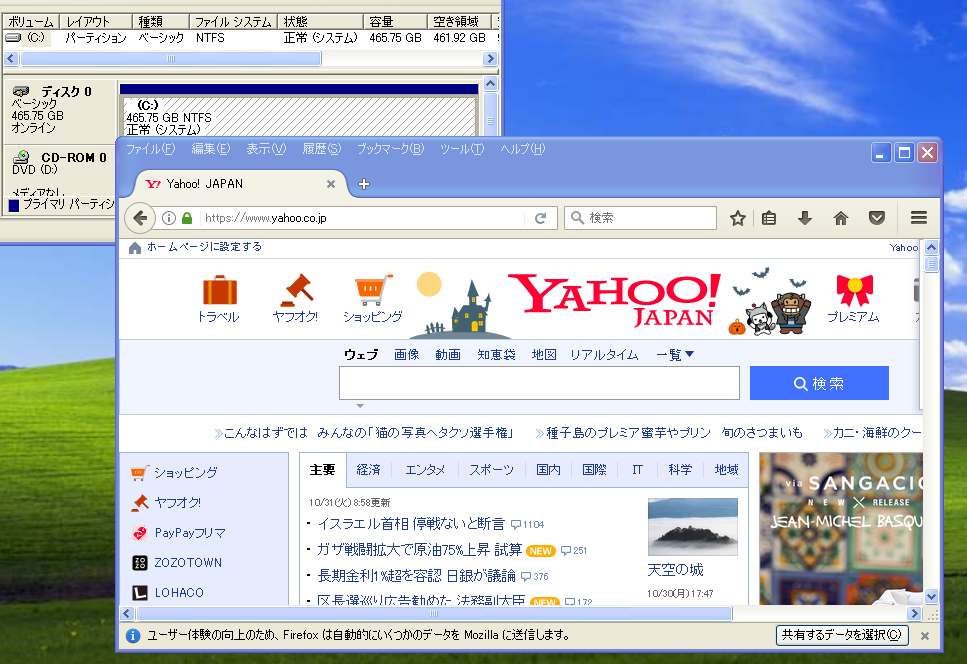The width and height of the screenshot is (967, 664).
Task: Open headline イスラエル首相 停戦ないと断言
Action: tap(411, 524)
